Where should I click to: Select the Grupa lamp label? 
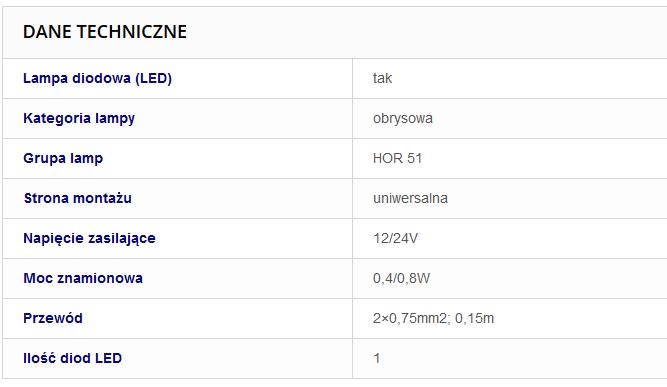(63, 158)
